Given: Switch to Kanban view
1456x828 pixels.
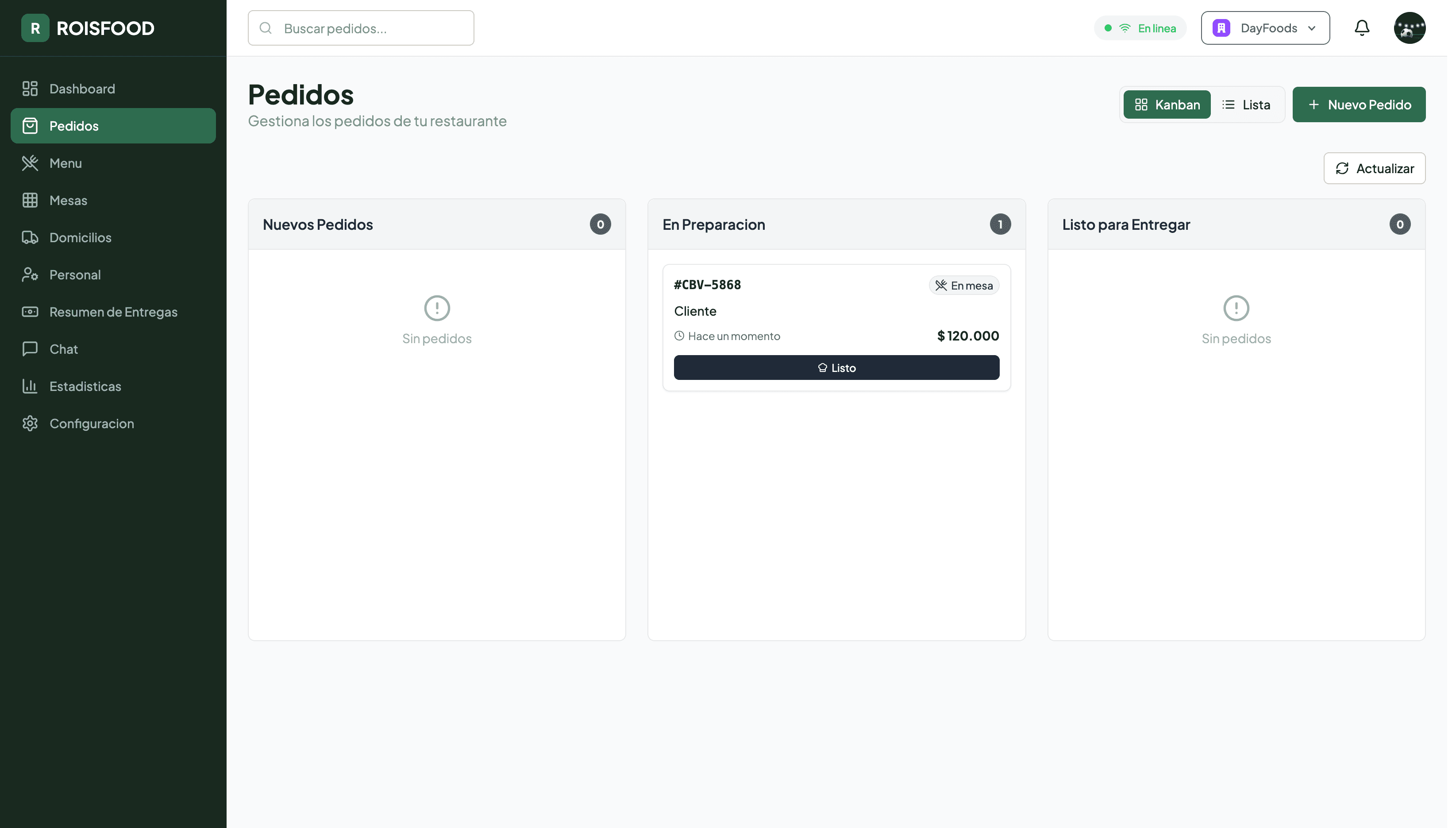Looking at the screenshot, I should click(1167, 104).
